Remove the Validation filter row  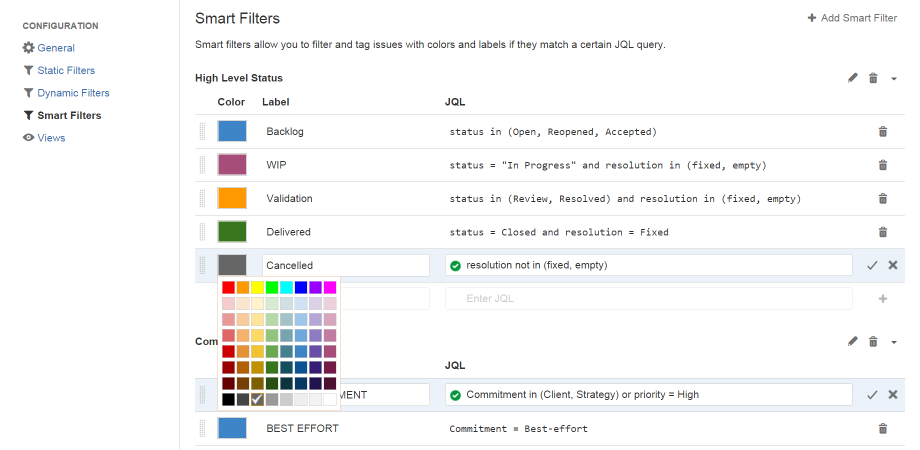pyautogui.click(x=882, y=199)
